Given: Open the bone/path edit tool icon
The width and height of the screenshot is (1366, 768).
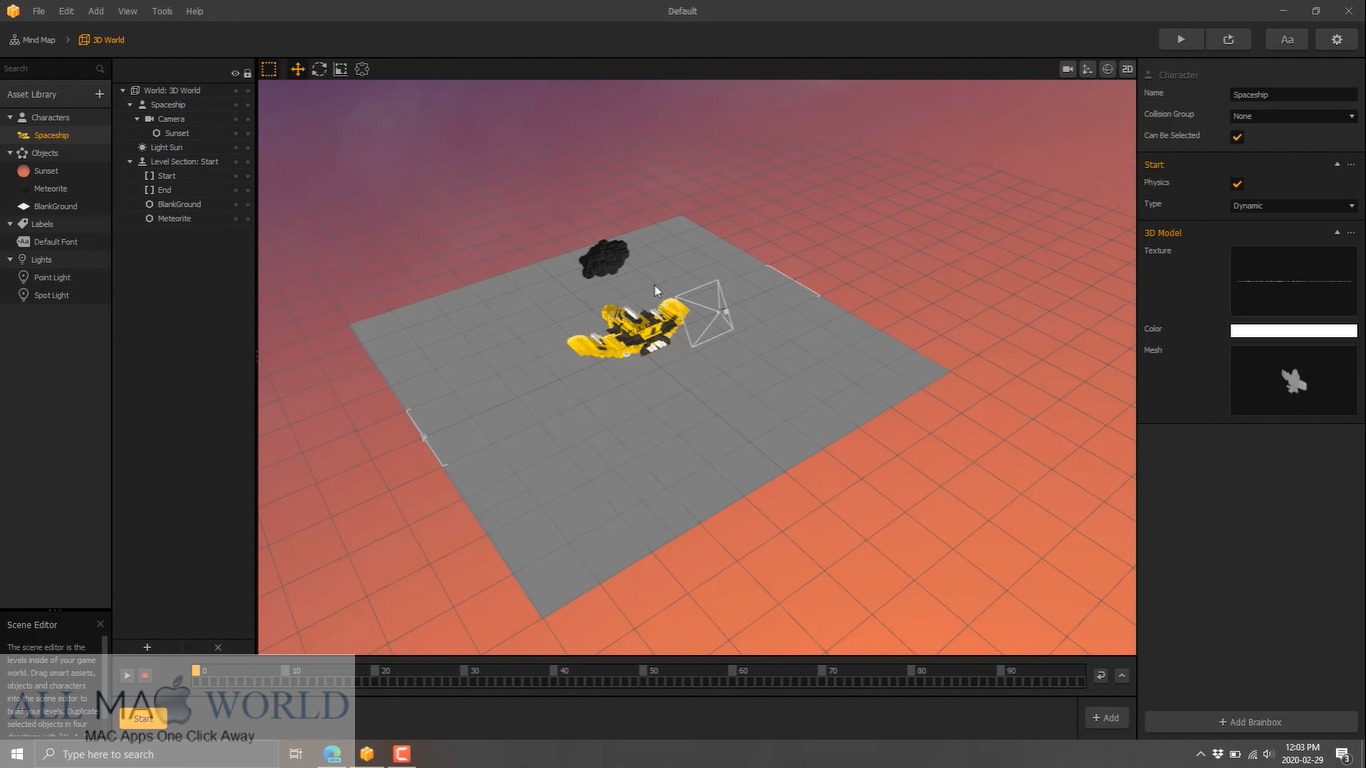Looking at the screenshot, I should coord(362,69).
